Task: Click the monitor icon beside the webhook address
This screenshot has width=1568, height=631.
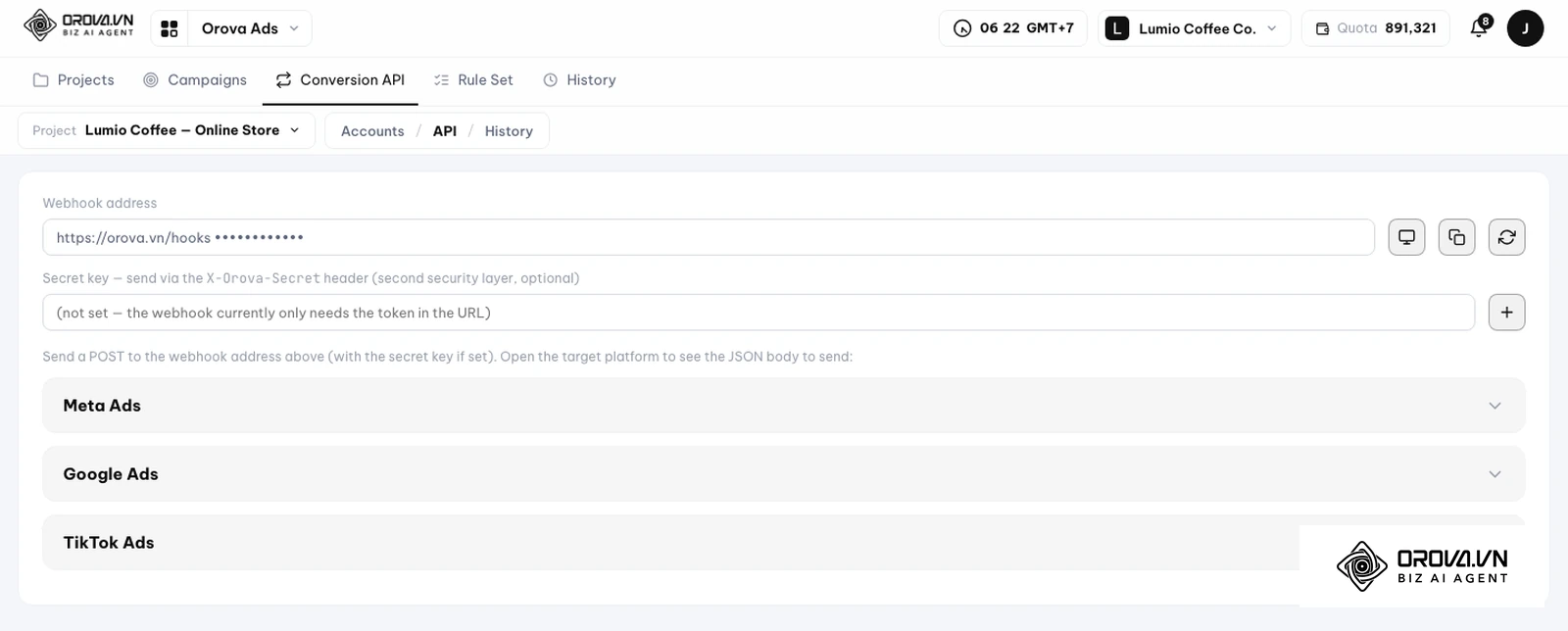Action: (1406, 237)
